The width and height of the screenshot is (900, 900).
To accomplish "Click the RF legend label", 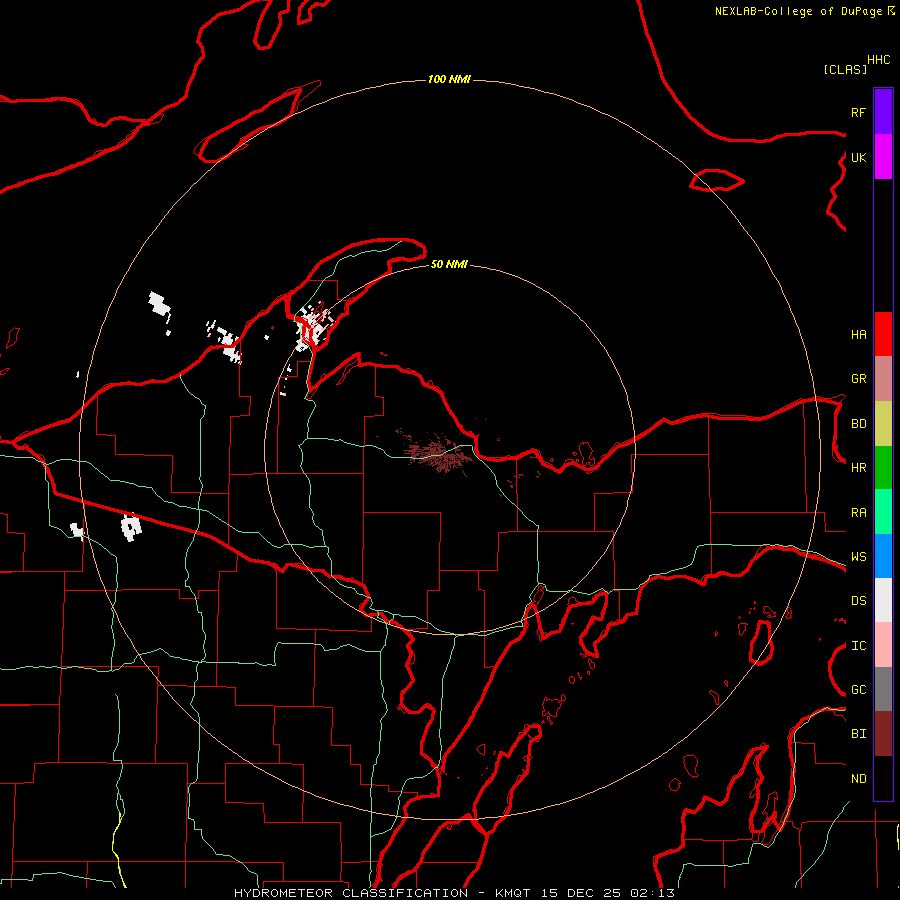I will click(x=858, y=112).
